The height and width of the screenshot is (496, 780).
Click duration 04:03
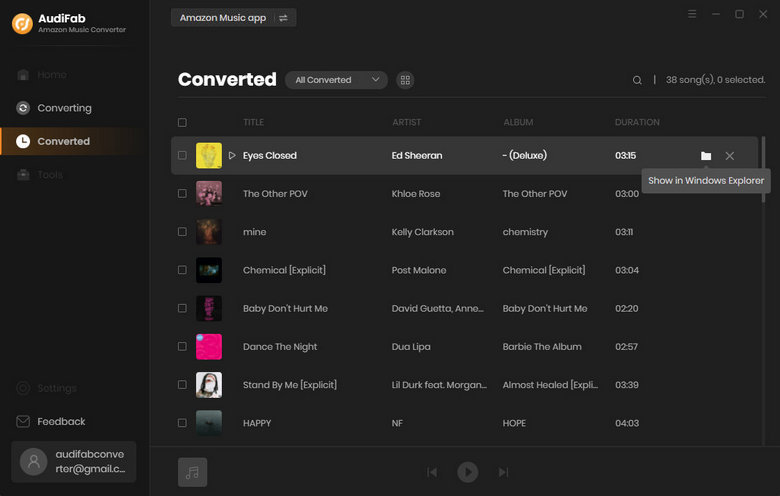tap(627, 423)
